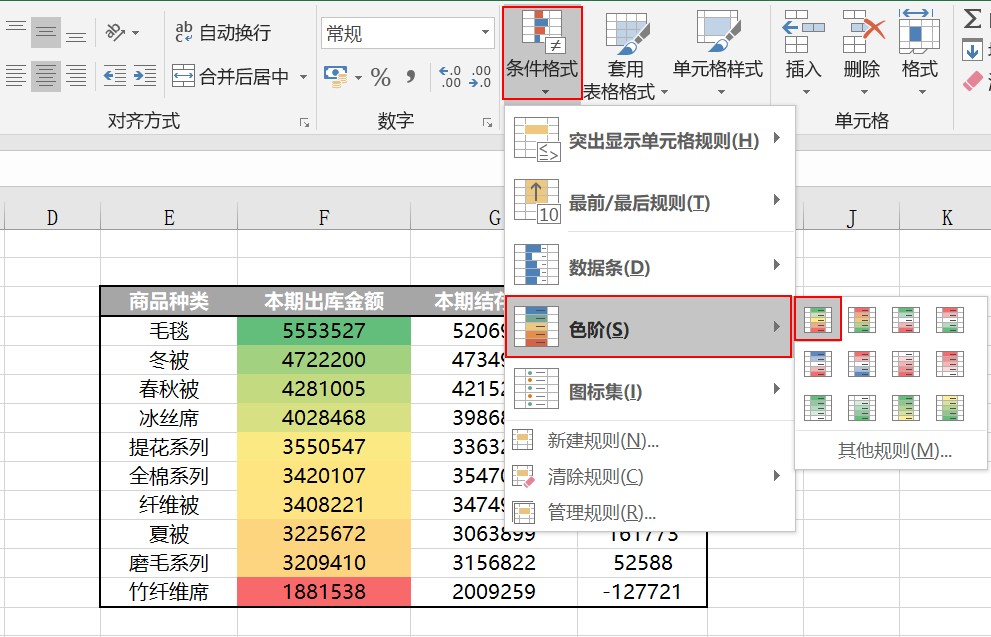
Task: Choose green-yellow color scale
Action: pos(906,408)
